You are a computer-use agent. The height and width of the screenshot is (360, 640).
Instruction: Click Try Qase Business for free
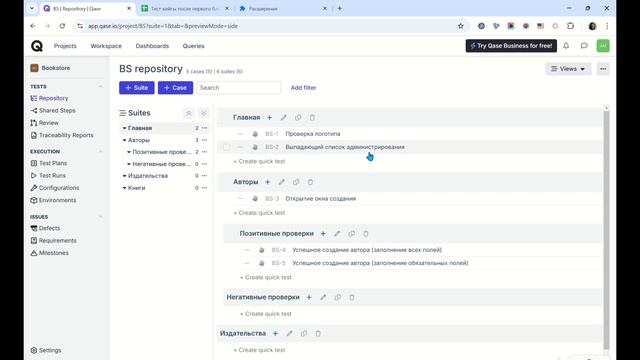[x=511, y=46]
